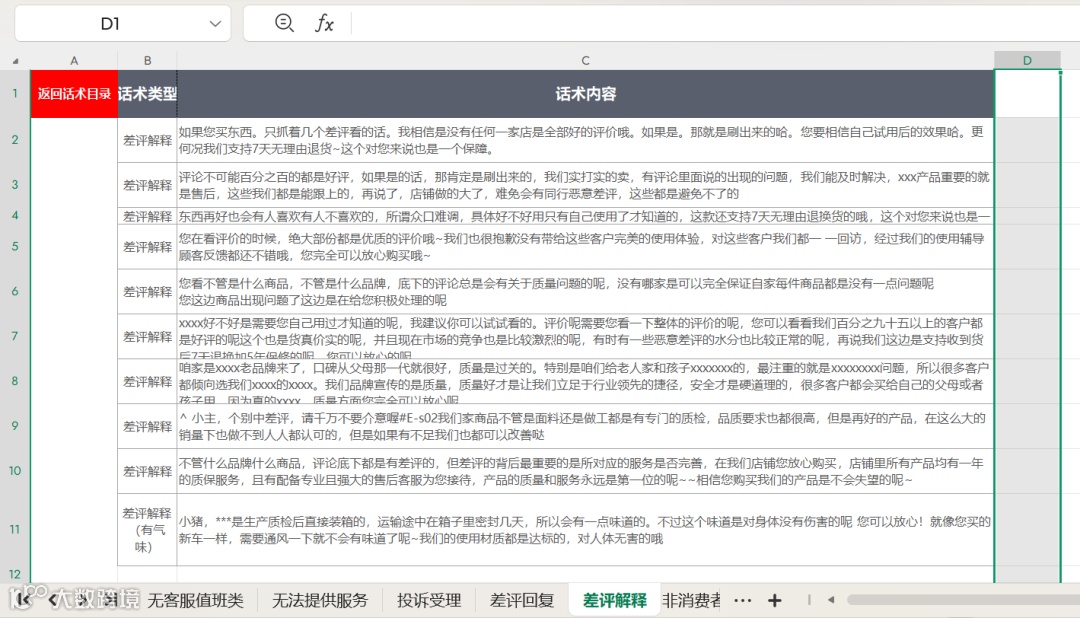Click 差评解释 cell in row 2

tap(147, 140)
